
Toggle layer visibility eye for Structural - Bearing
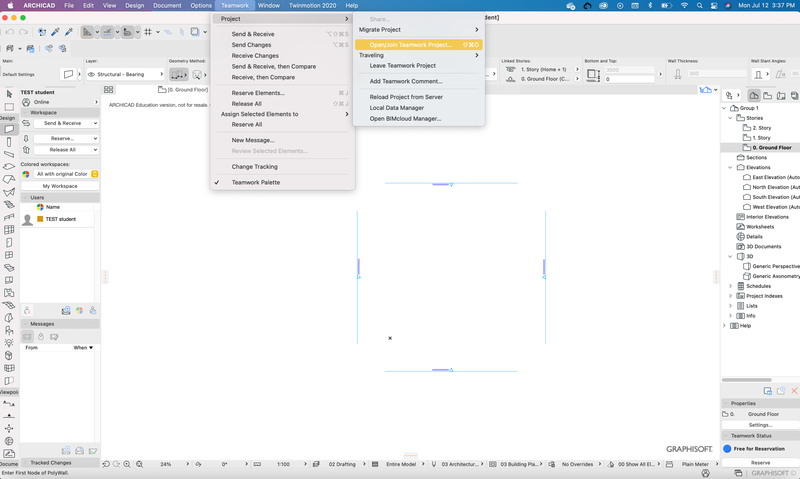tap(91, 74)
